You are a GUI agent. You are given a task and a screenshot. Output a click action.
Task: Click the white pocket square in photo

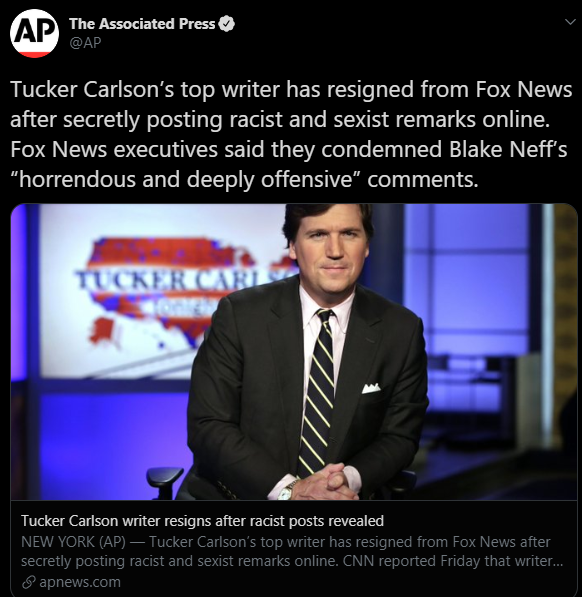click(x=371, y=388)
